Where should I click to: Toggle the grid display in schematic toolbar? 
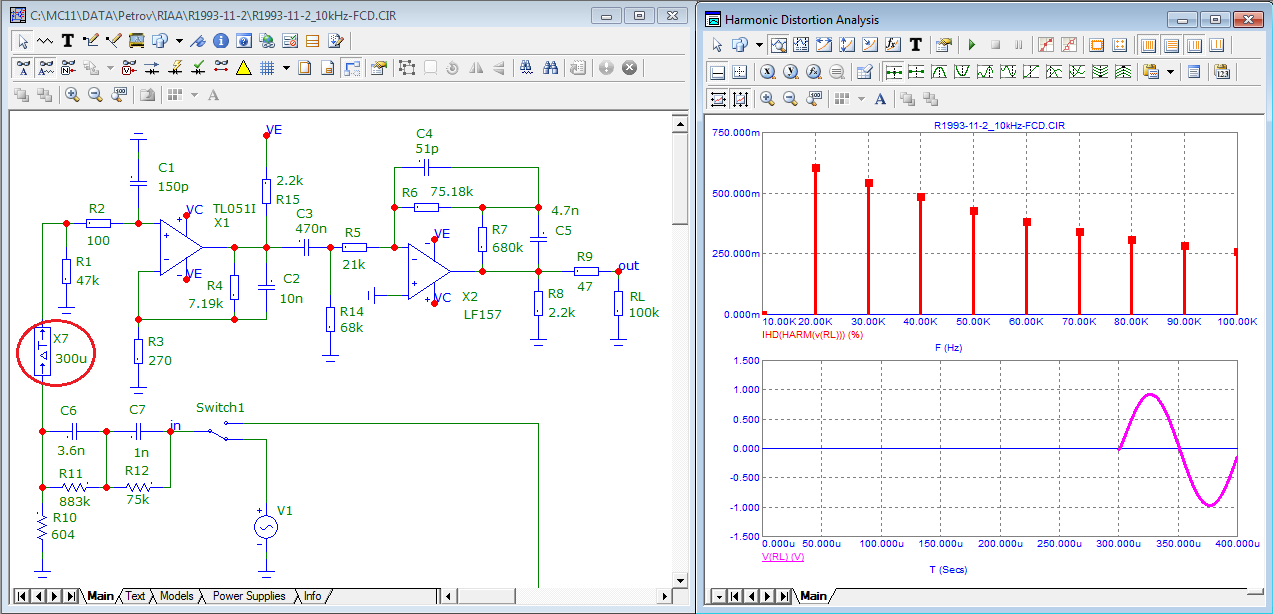tap(267, 68)
